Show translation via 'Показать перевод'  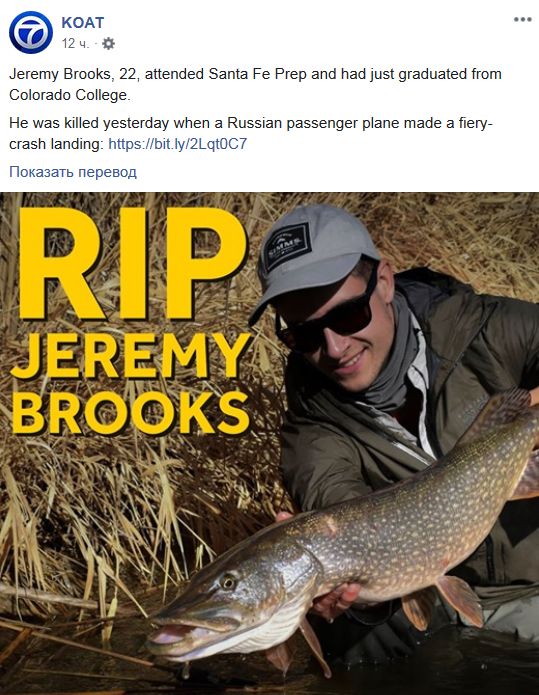[73, 172]
